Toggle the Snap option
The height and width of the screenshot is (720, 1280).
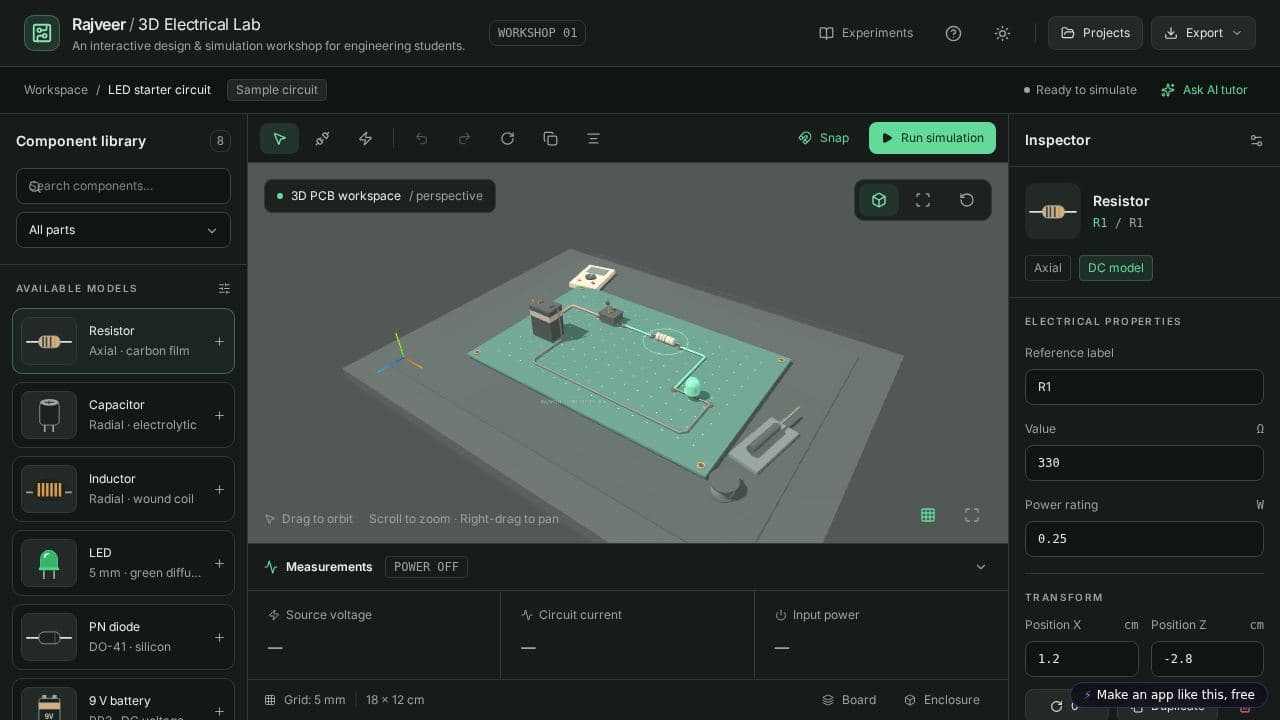point(824,138)
